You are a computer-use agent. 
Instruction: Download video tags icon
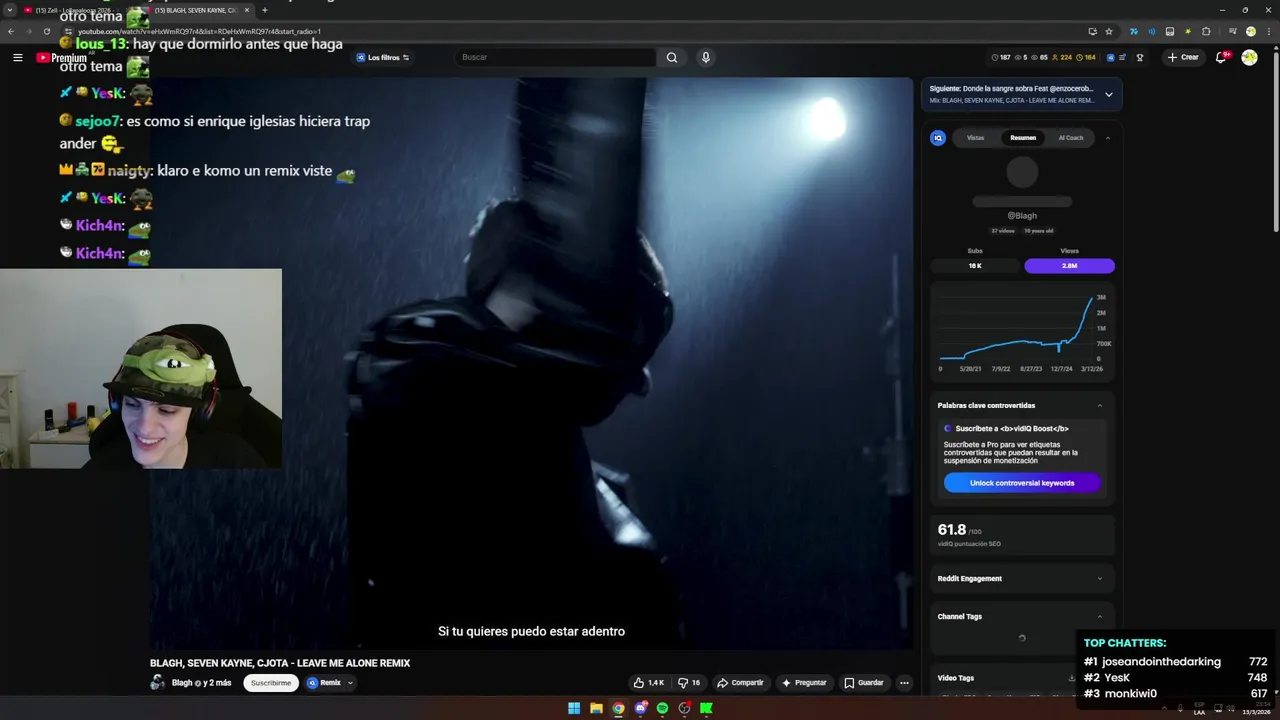pos(1072,678)
